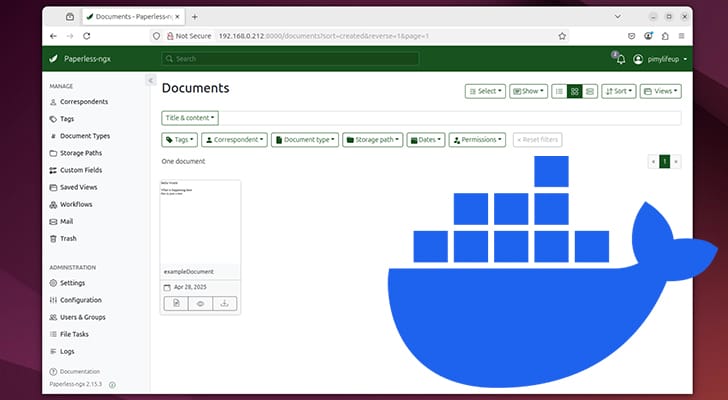Click the version info icon beside Paperless-ngx 2.15.3
This screenshot has height=400, width=728.
click(112, 385)
